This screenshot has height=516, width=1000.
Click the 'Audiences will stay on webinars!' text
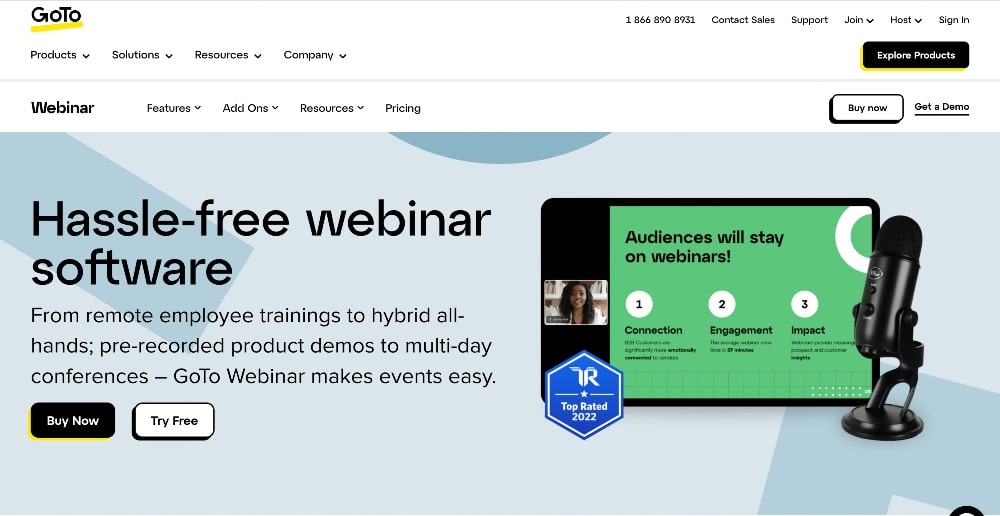(x=704, y=247)
